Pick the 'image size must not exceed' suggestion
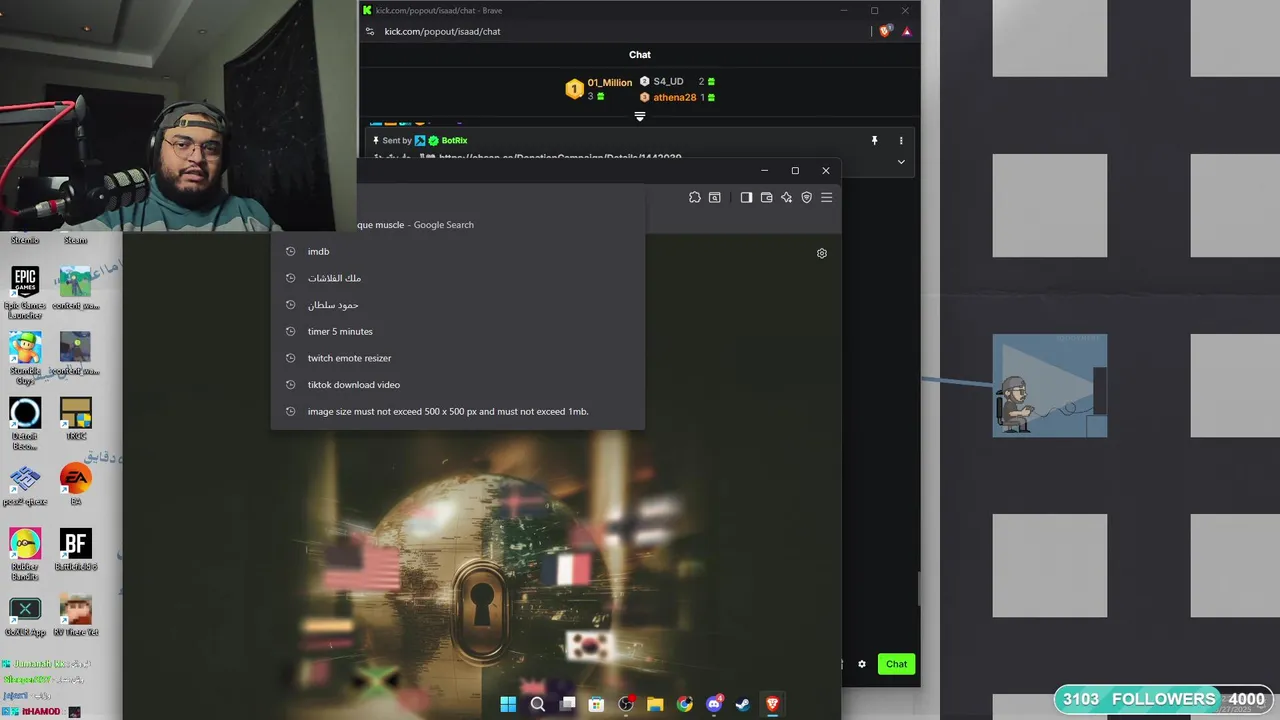Image resolution: width=1280 pixels, height=720 pixels. (x=458, y=411)
